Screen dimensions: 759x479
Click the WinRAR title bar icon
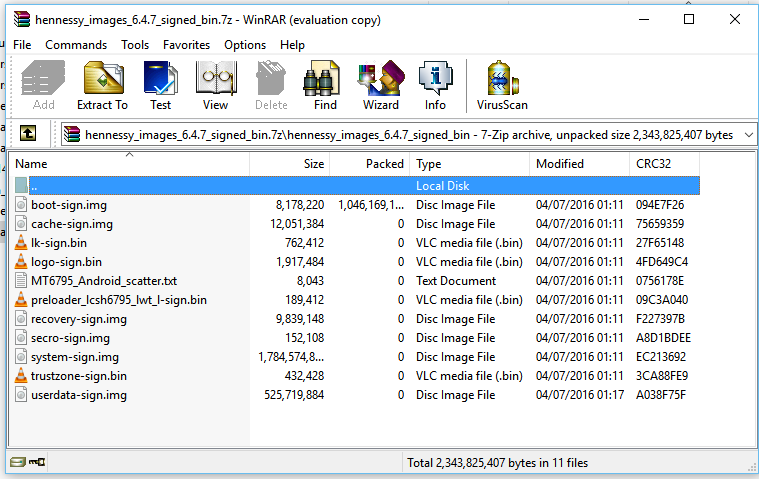(22, 20)
